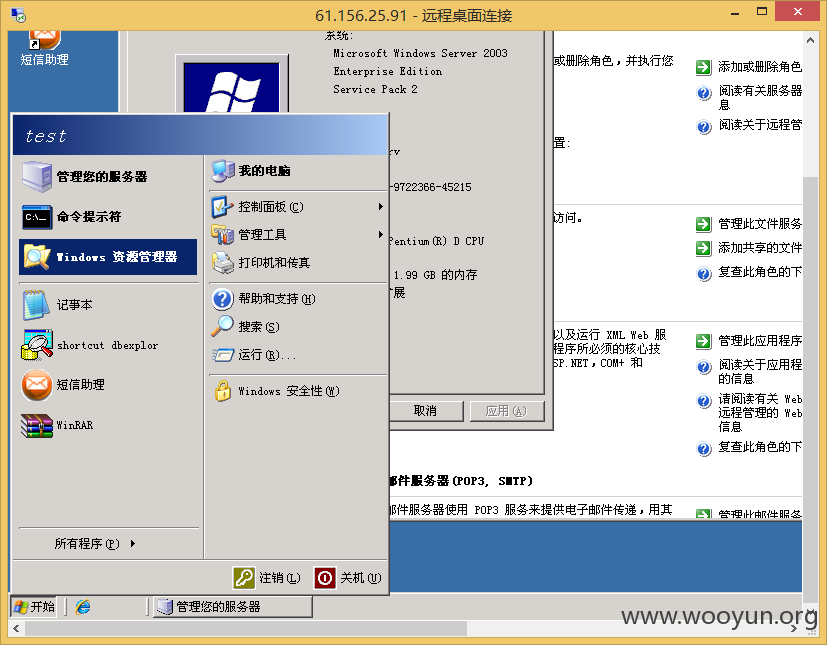The image size is (827, 645).
Task: Open 短信助理 desktop shortcut
Action: (x=44, y=49)
